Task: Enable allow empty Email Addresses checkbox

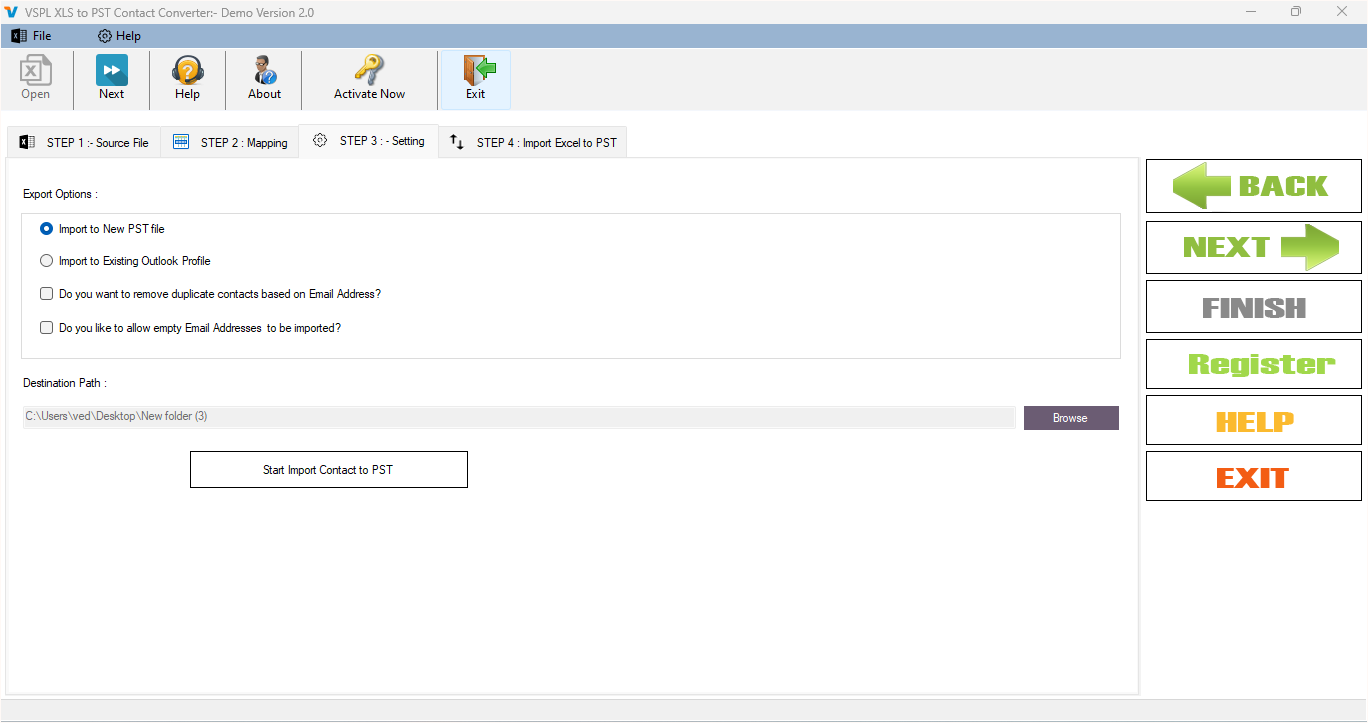Action: pos(46,327)
